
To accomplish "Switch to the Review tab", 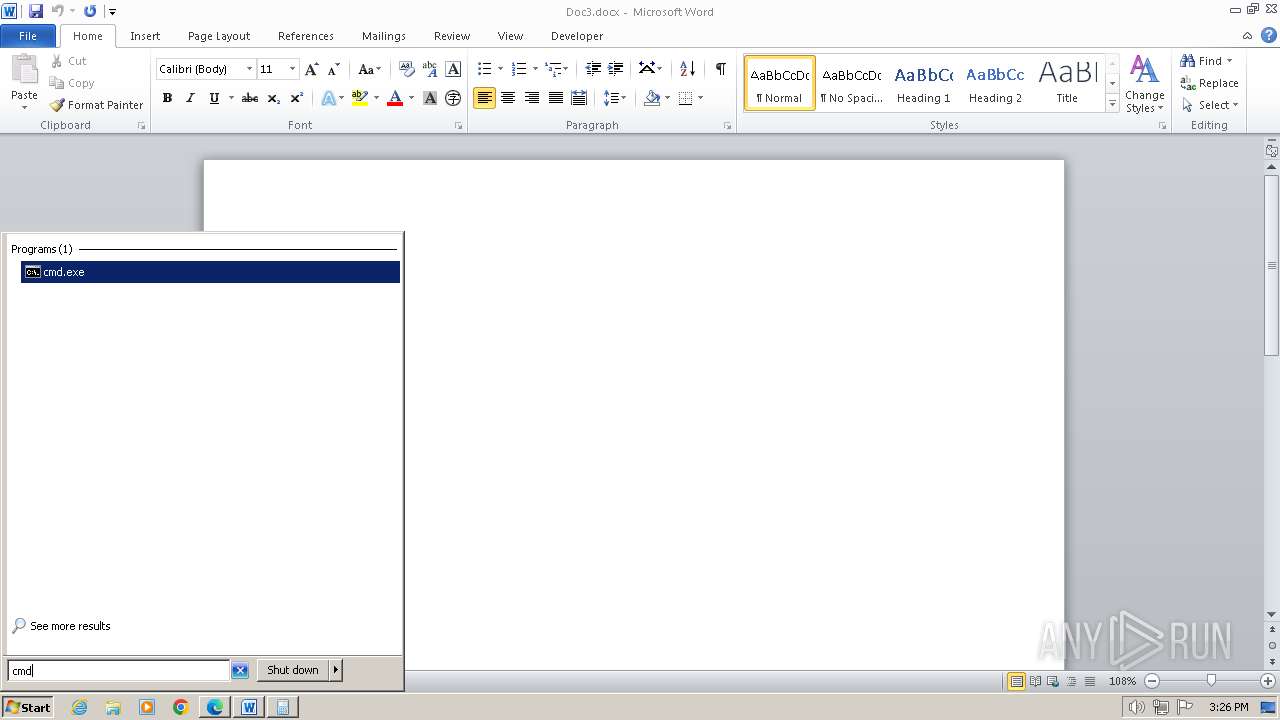I will (x=452, y=36).
